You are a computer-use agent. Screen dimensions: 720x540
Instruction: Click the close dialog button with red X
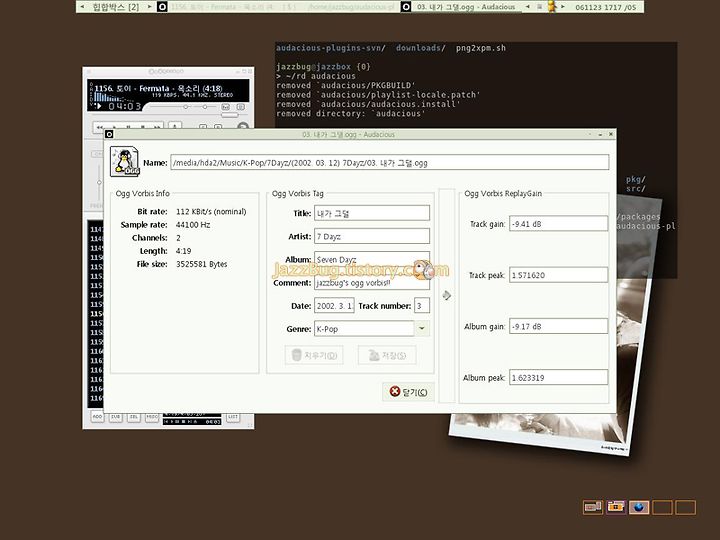408,392
